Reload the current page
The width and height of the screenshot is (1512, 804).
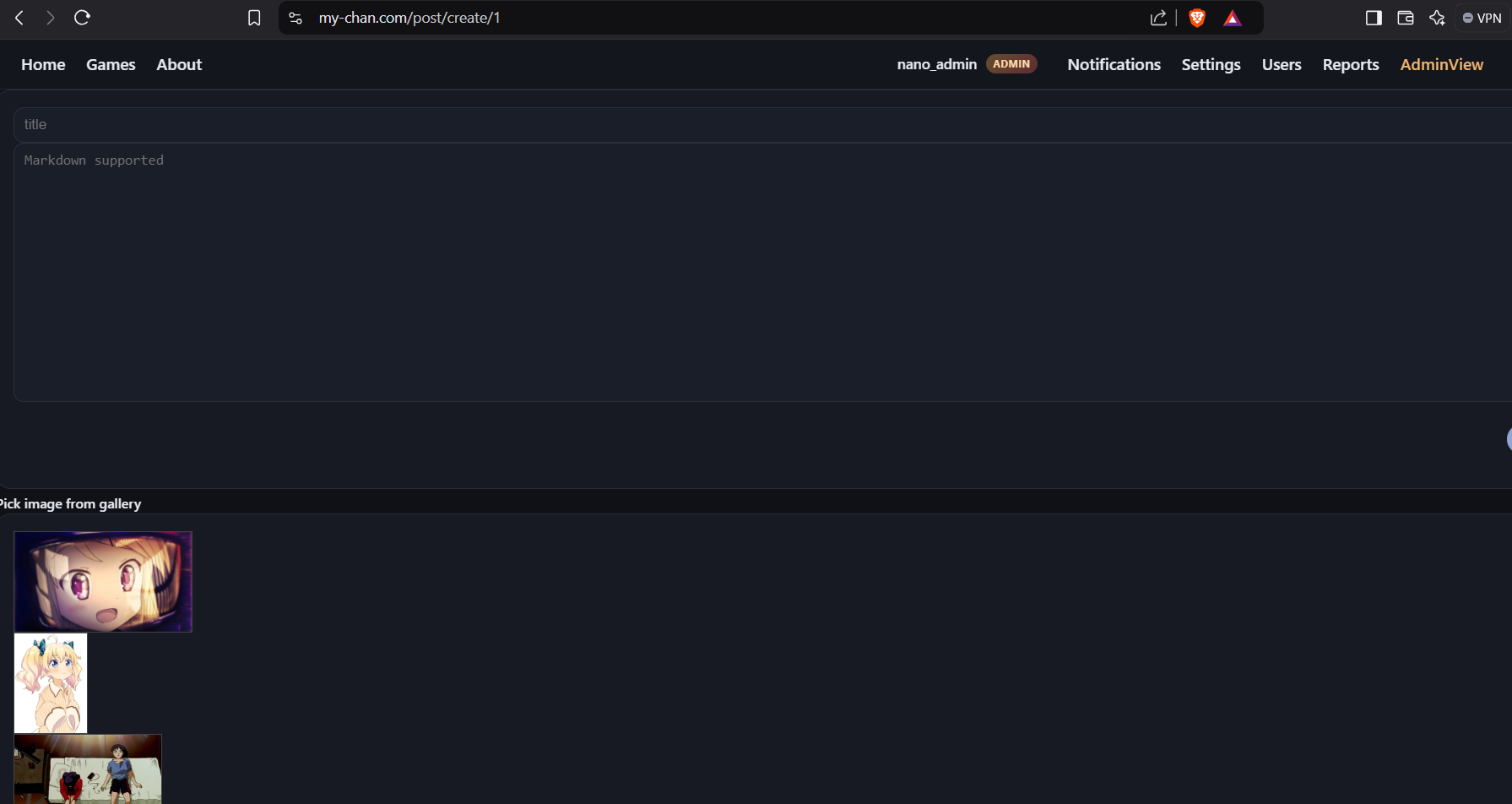coord(82,18)
